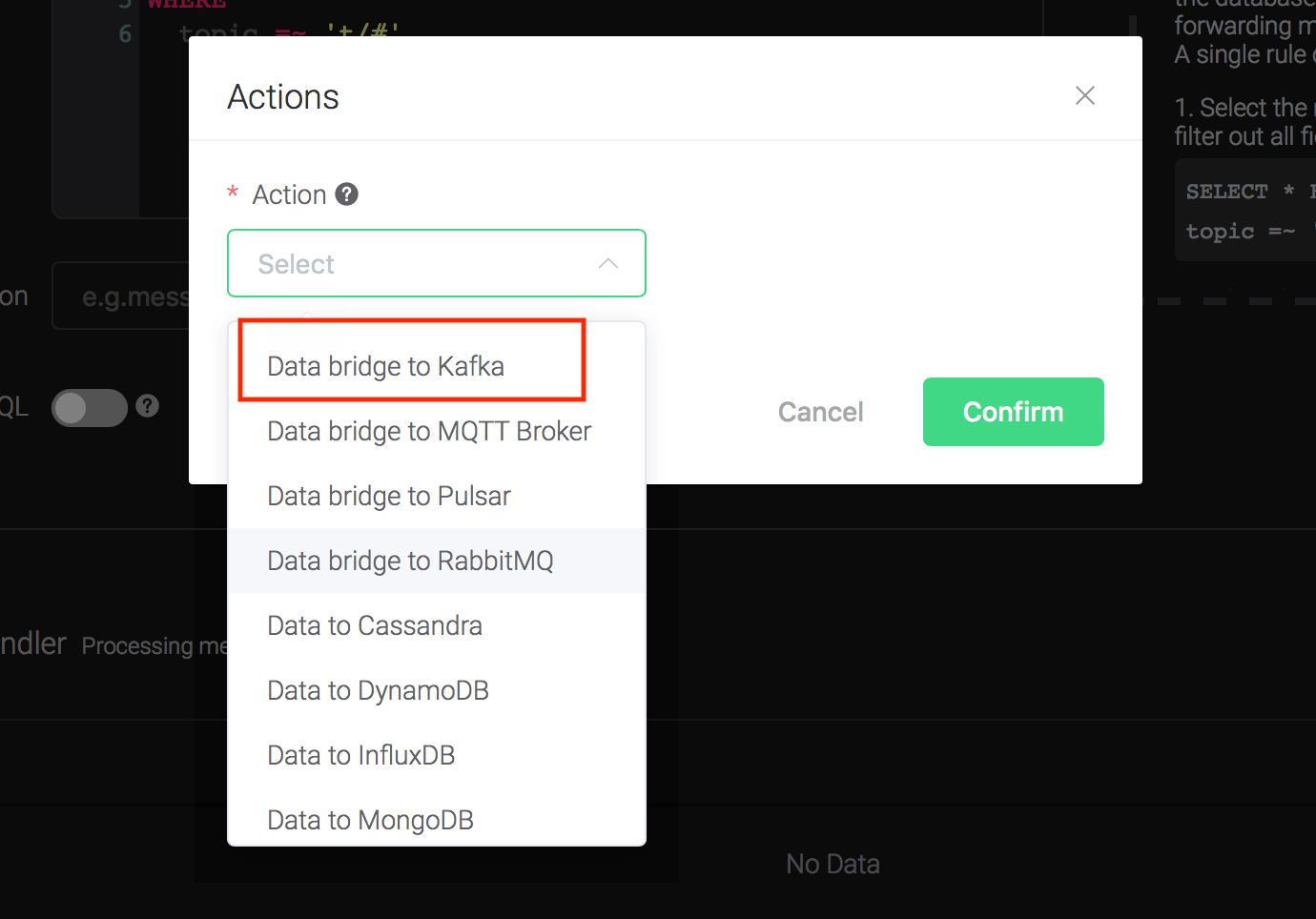This screenshot has width=1316, height=919.
Task: Click the No Data placeholder text
Action: pyautogui.click(x=833, y=864)
